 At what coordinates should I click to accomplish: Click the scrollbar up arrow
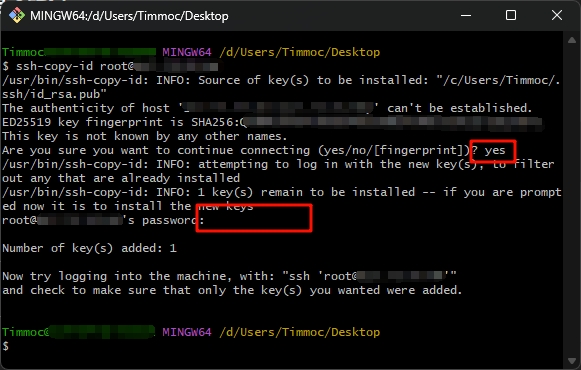571,40
